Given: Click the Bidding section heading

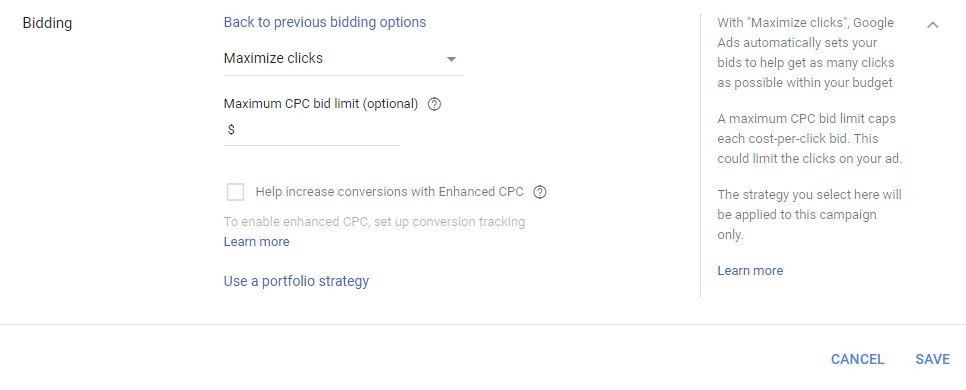Looking at the screenshot, I should [47, 23].
